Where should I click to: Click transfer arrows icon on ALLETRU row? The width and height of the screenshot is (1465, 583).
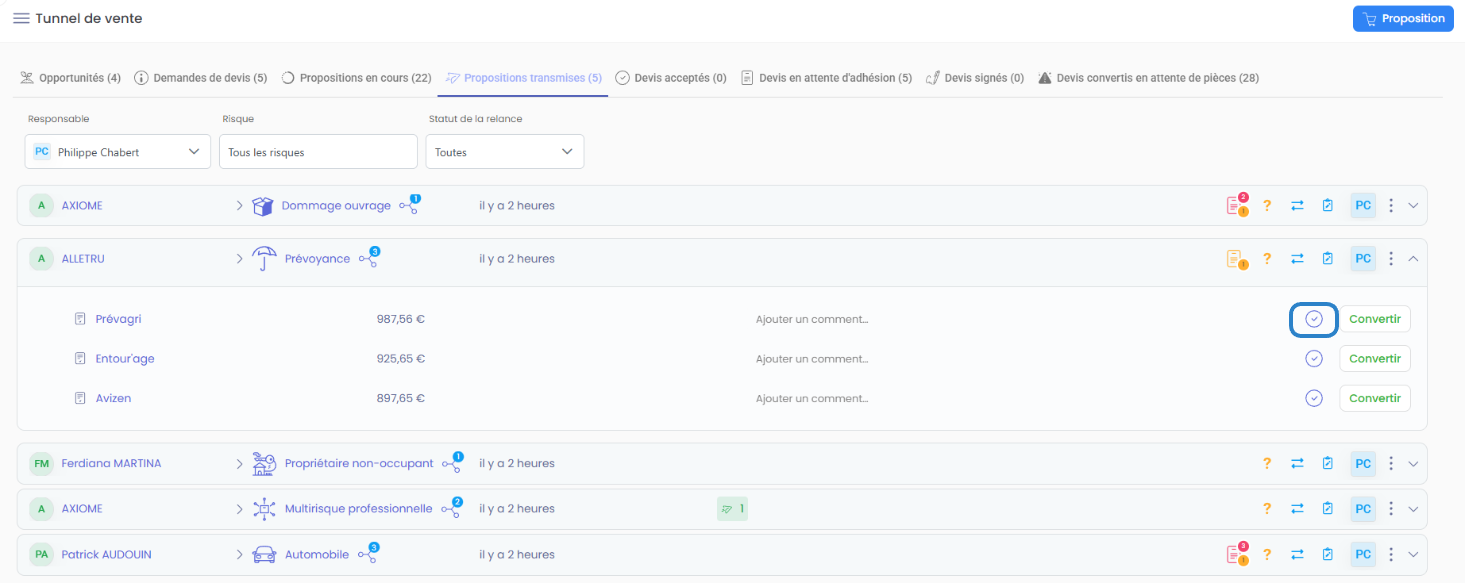pos(1297,259)
